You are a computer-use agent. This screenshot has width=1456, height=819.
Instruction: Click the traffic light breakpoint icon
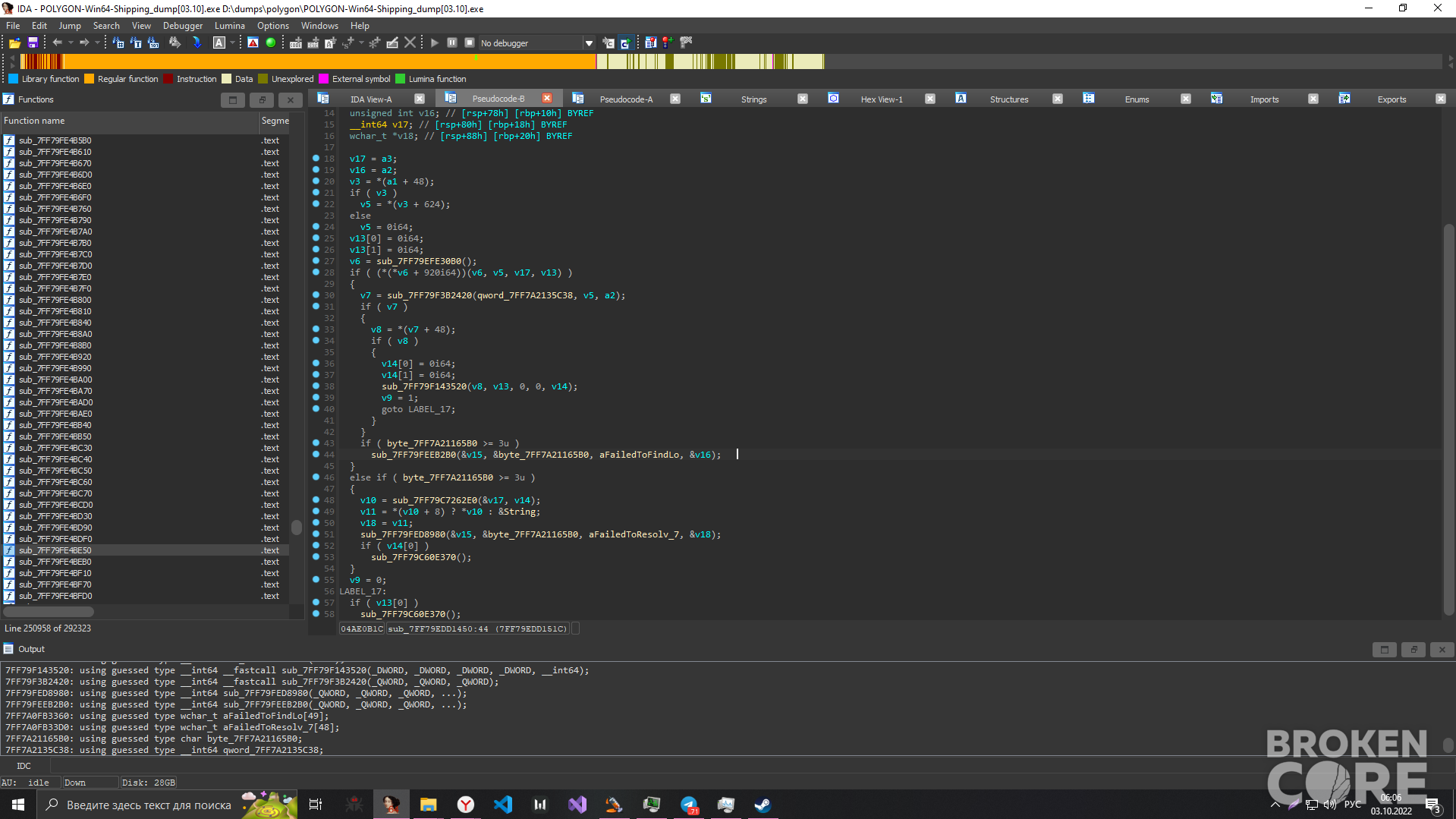click(x=668, y=43)
